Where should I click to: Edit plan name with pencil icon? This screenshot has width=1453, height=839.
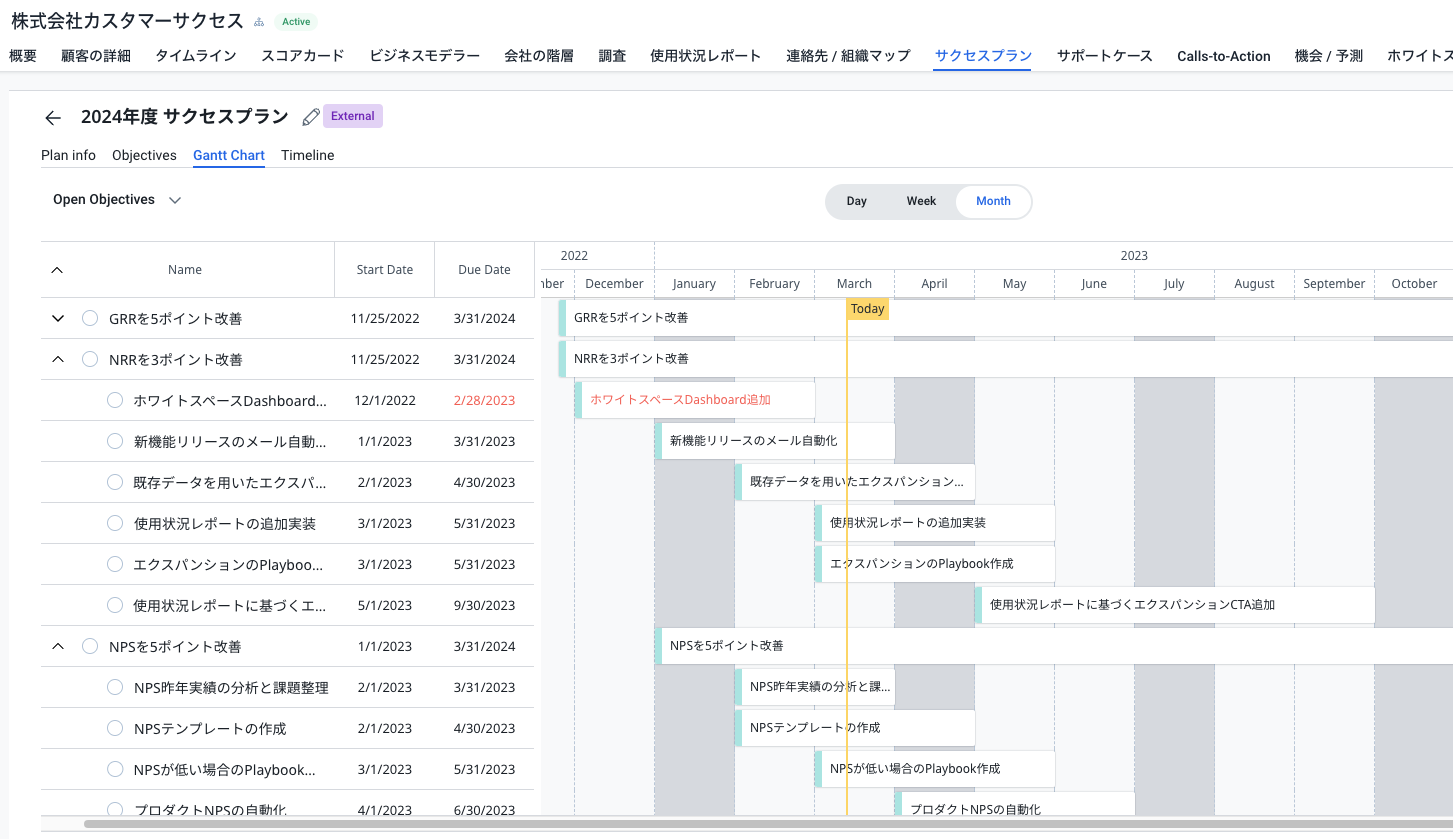(x=311, y=117)
